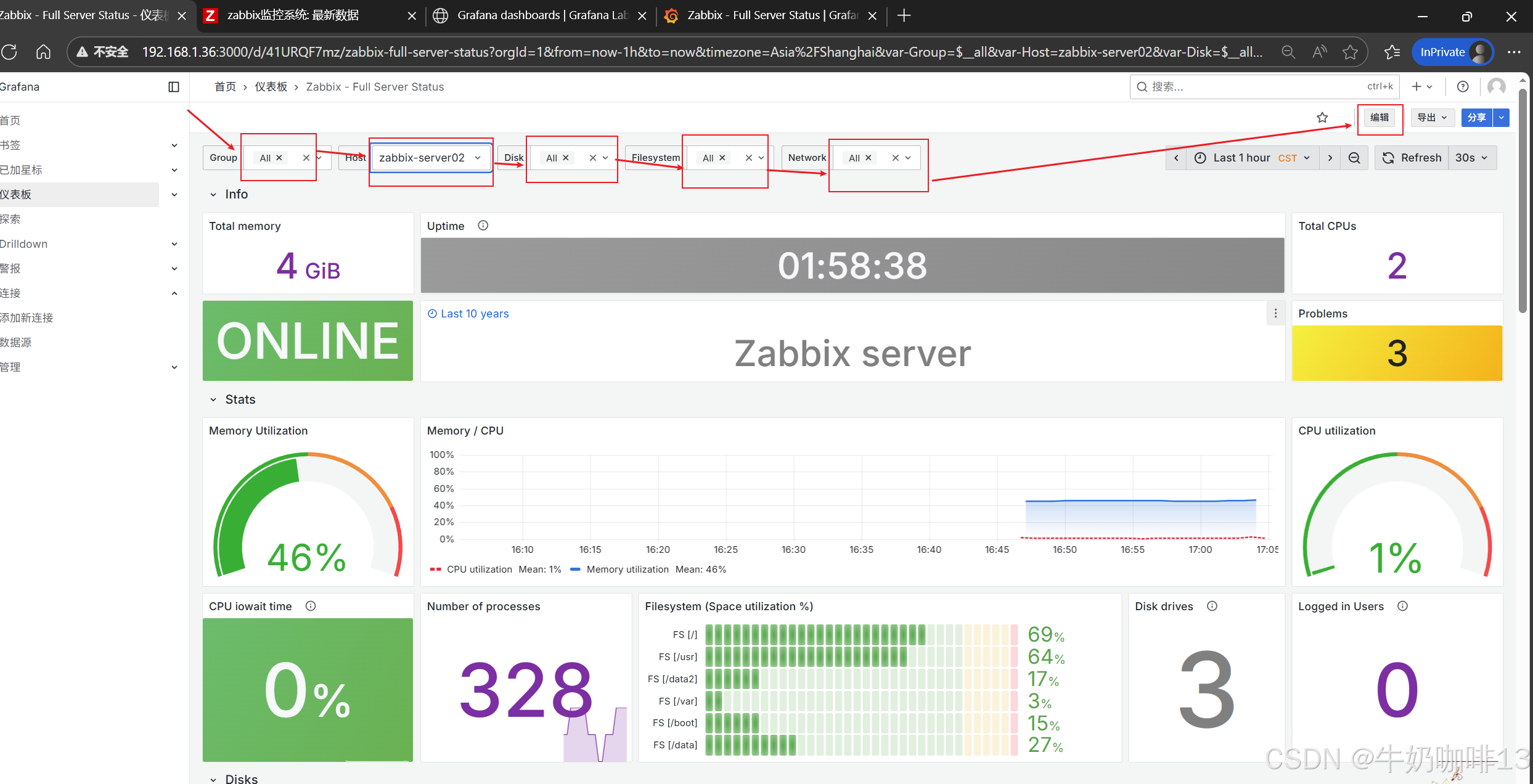Switch to the zabbix监控系统 browser tab
The height and width of the screenshot is (784, 1533).
click(x=293, y=15)
